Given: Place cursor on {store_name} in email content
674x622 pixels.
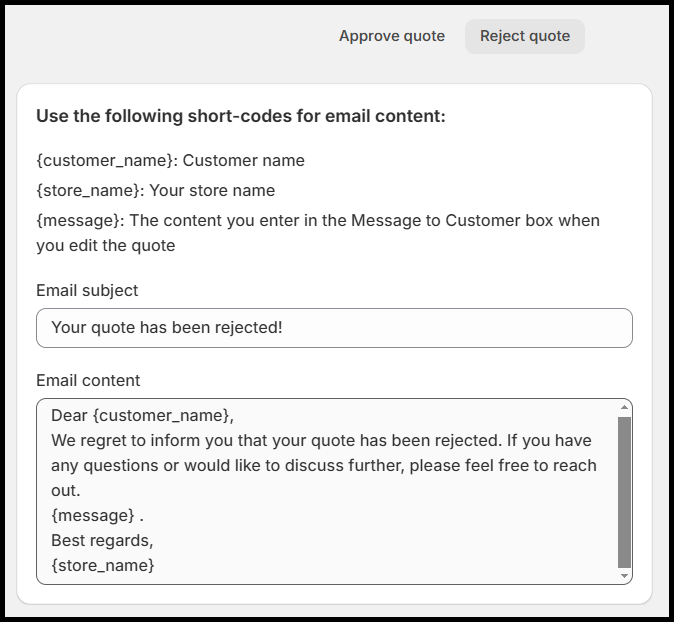Looking at the screenshot, I should click(103, 565).
